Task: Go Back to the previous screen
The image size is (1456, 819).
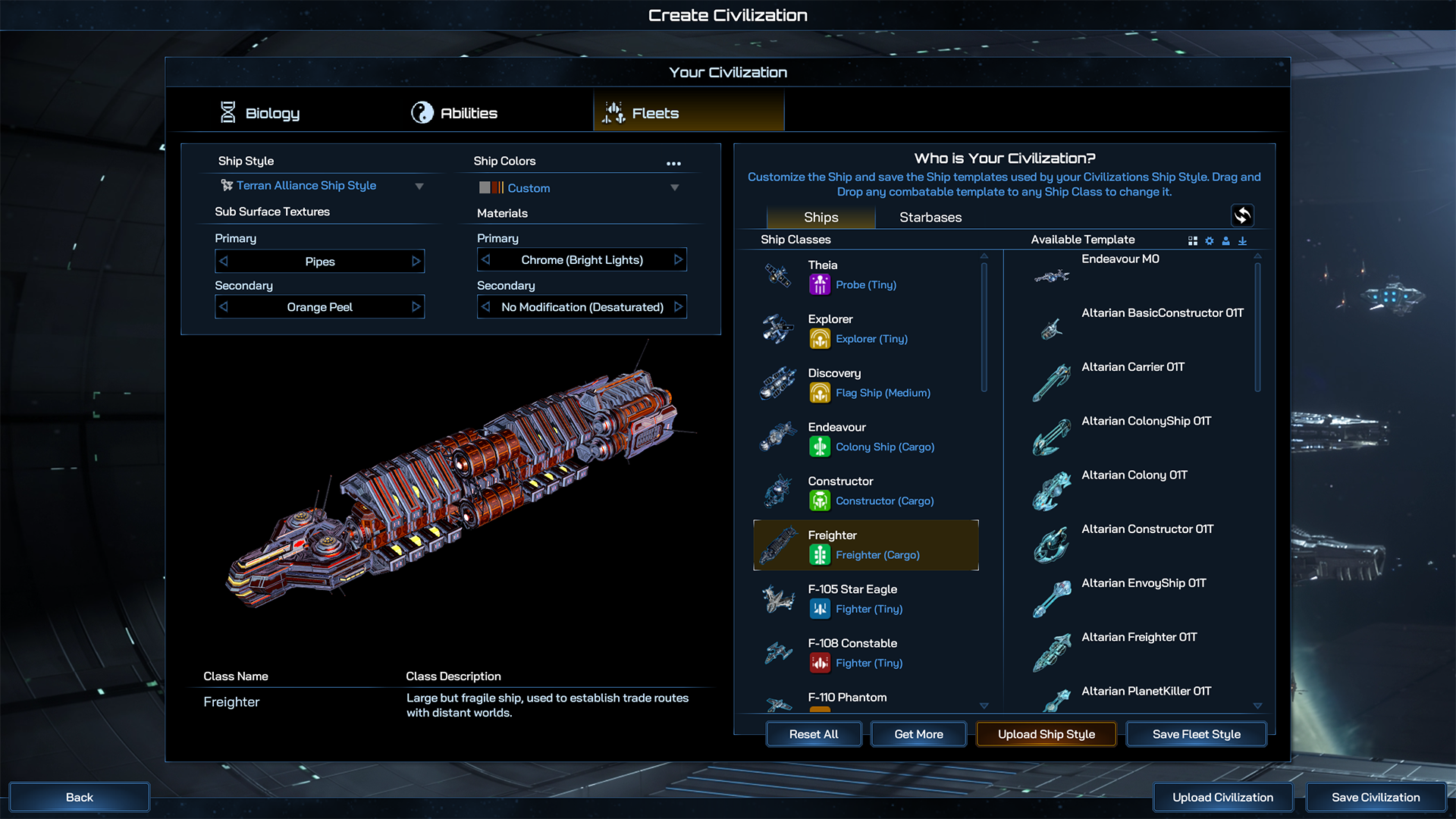Action: [x=80, y=797]
